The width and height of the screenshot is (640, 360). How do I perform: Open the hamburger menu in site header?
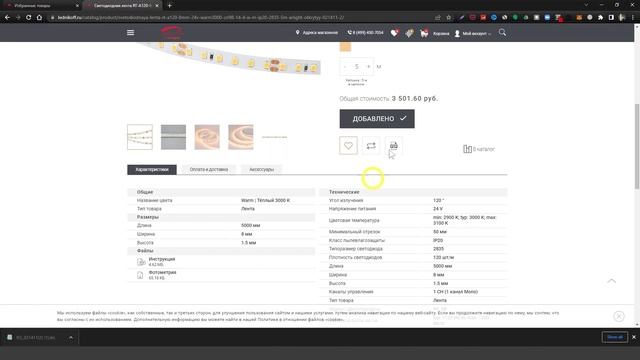click(x=130, y=33)
